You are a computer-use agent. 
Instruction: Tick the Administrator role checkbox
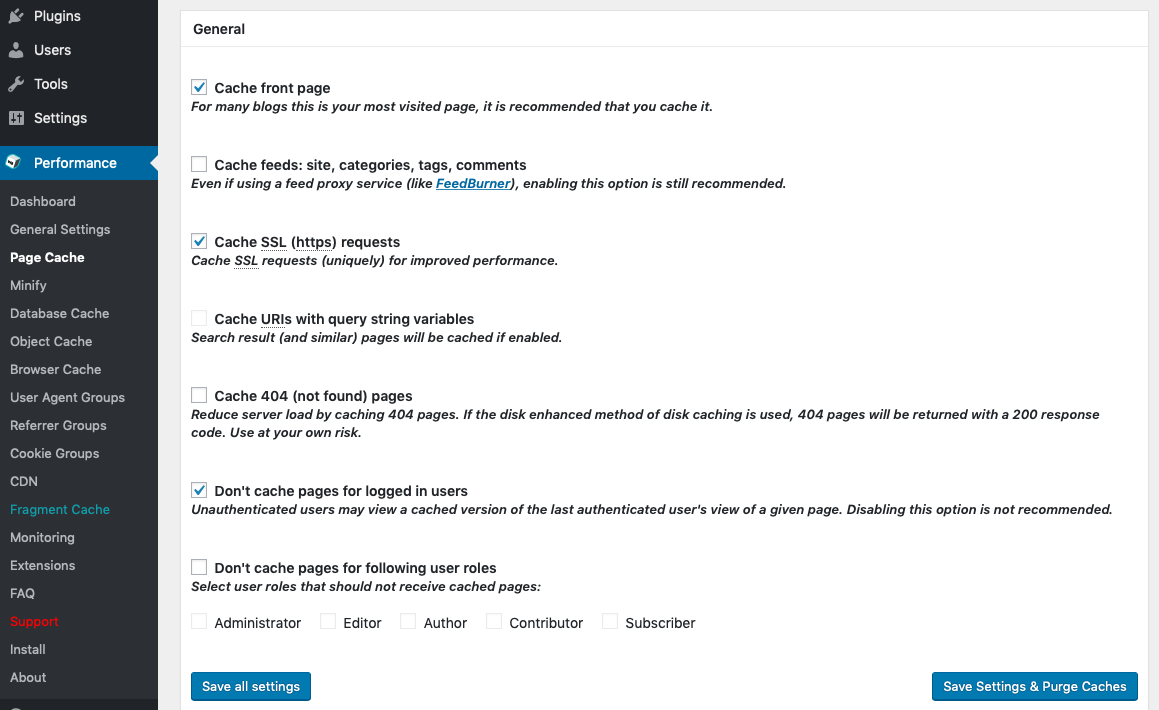coord(199,621)
